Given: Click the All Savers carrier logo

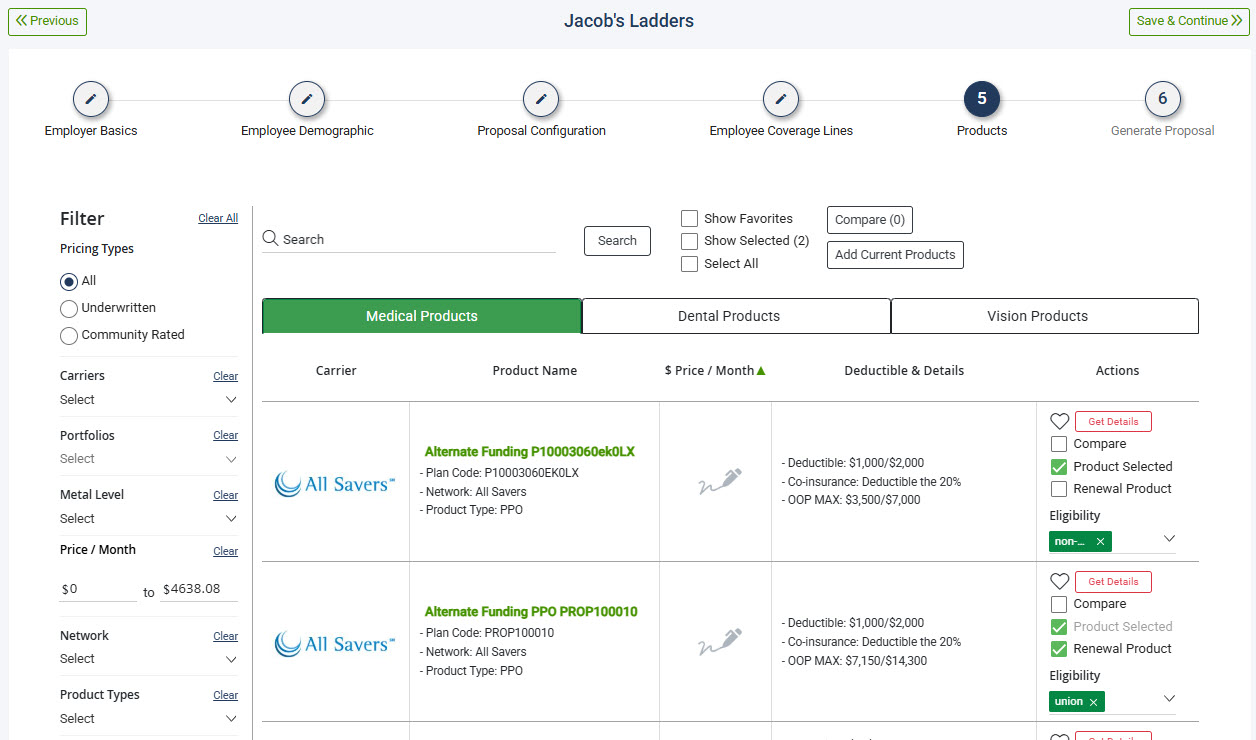Looking at the screenshot, I should (x=335, y=484).
